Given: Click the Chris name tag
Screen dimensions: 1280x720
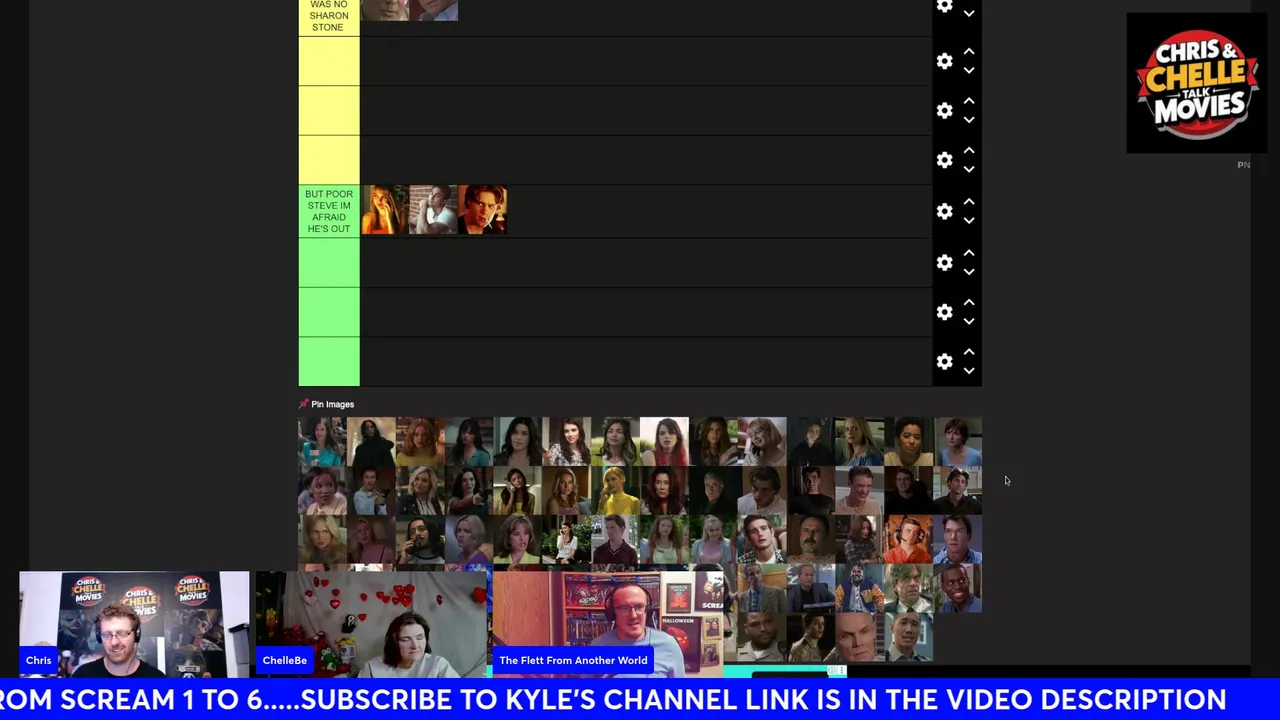Looking at the screenshot, I should click(38, 660).
